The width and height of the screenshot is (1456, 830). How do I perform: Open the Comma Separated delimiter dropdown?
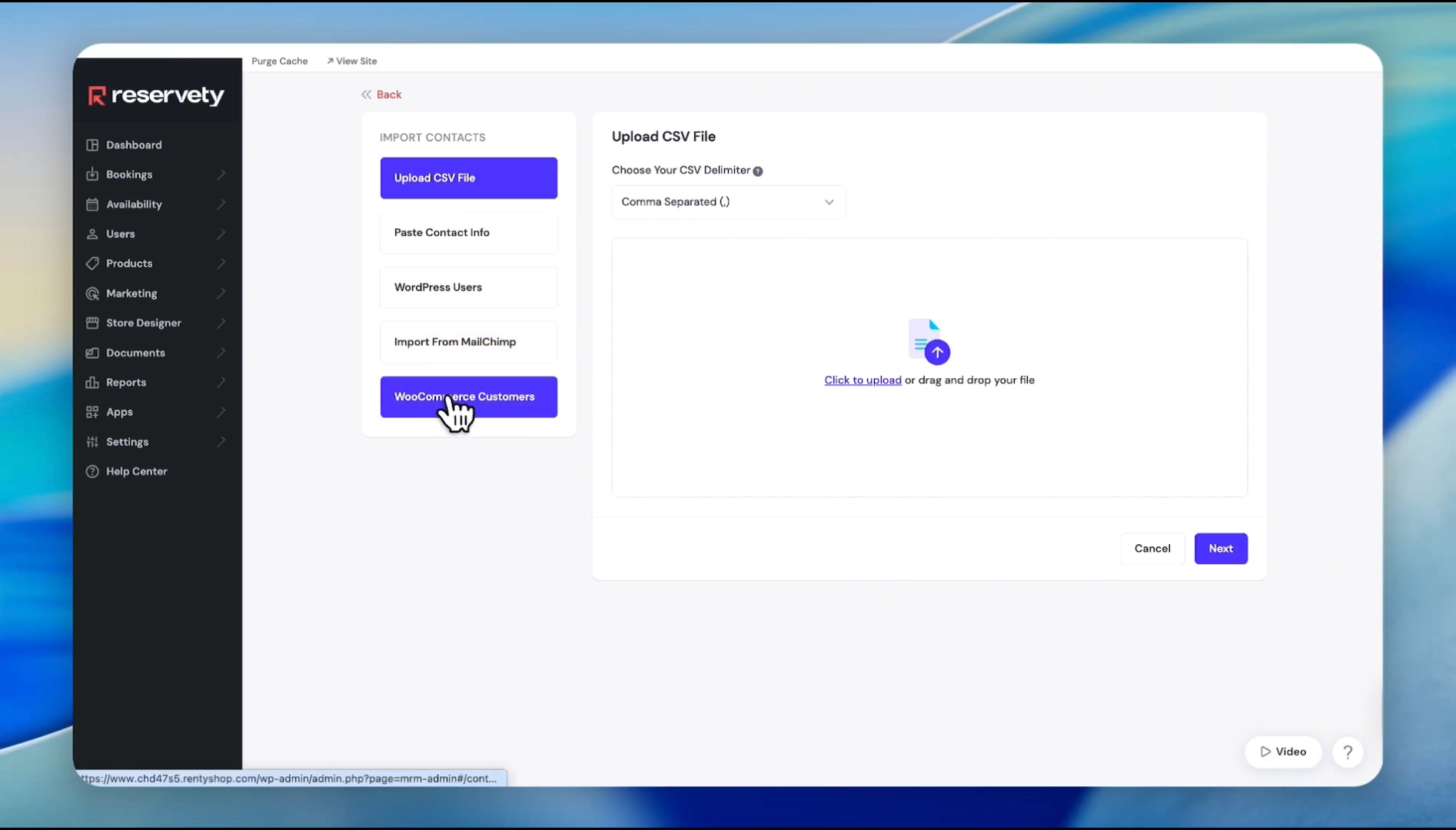(x=728, y=202)
